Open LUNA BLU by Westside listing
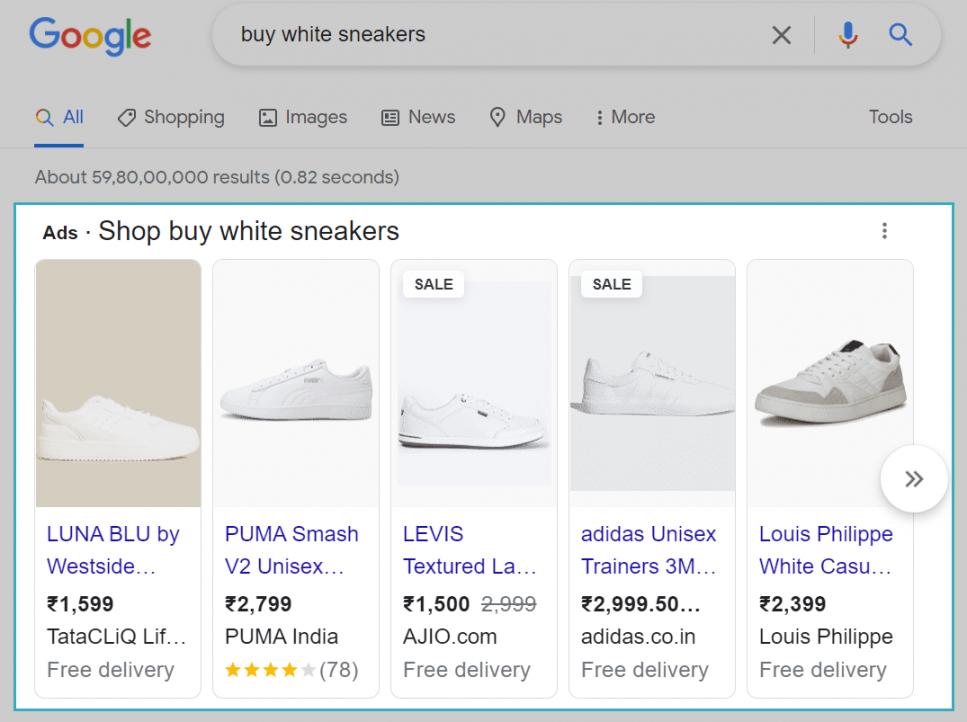 click(113, 550)
